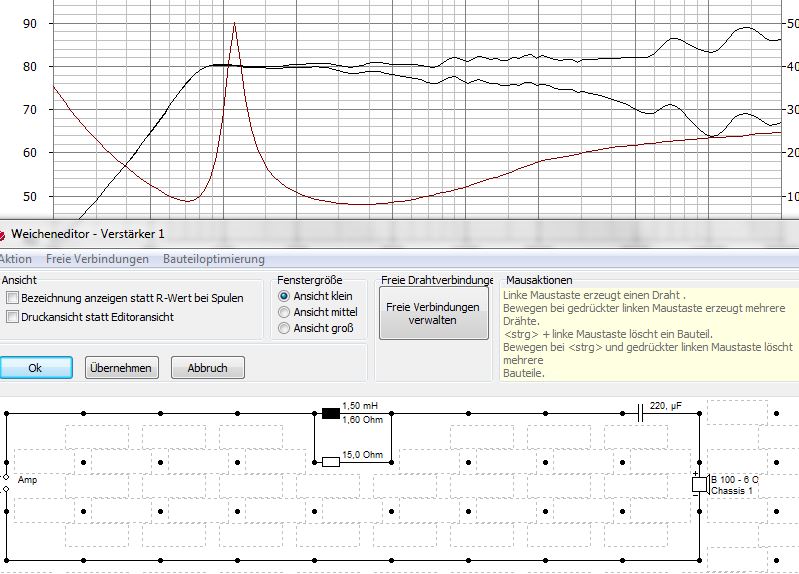Click the Weicheneditor title bar icon

click(3, 234)
